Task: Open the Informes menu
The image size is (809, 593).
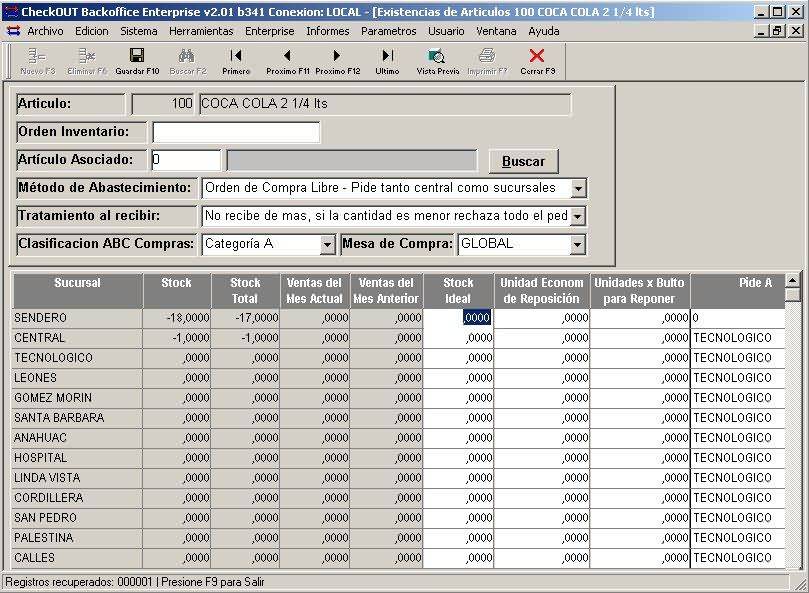Action: (x=328, y=31)
